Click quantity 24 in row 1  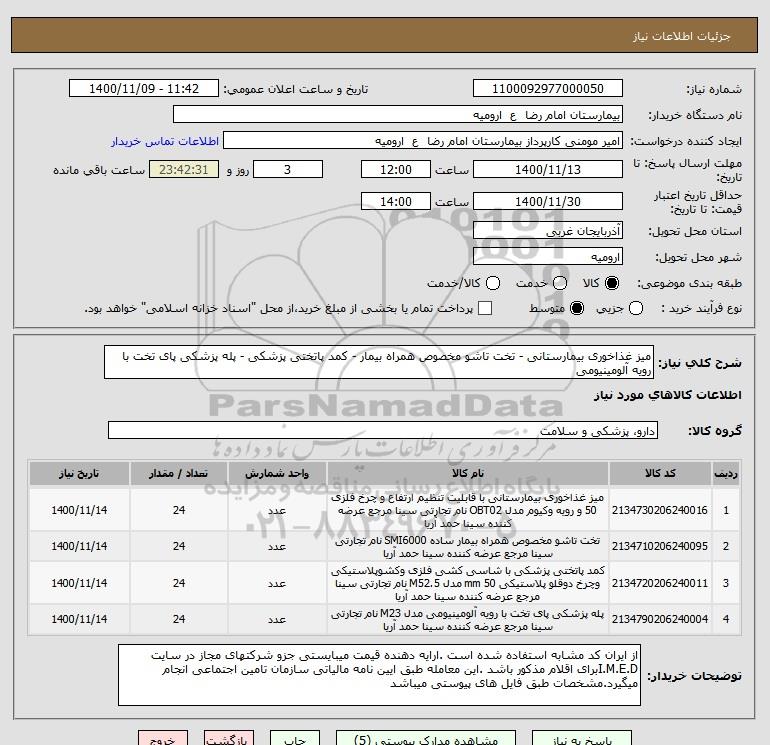point(179,510)
